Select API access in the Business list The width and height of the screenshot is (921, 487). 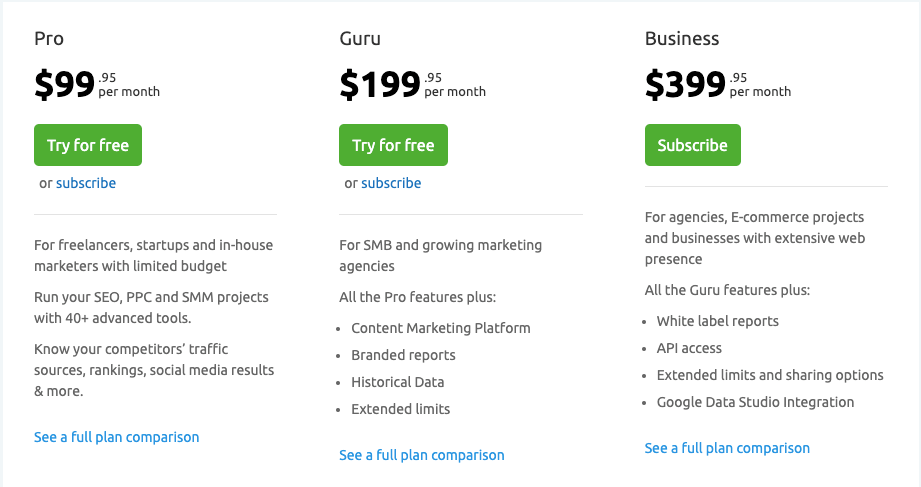click(x=689, y=348)
